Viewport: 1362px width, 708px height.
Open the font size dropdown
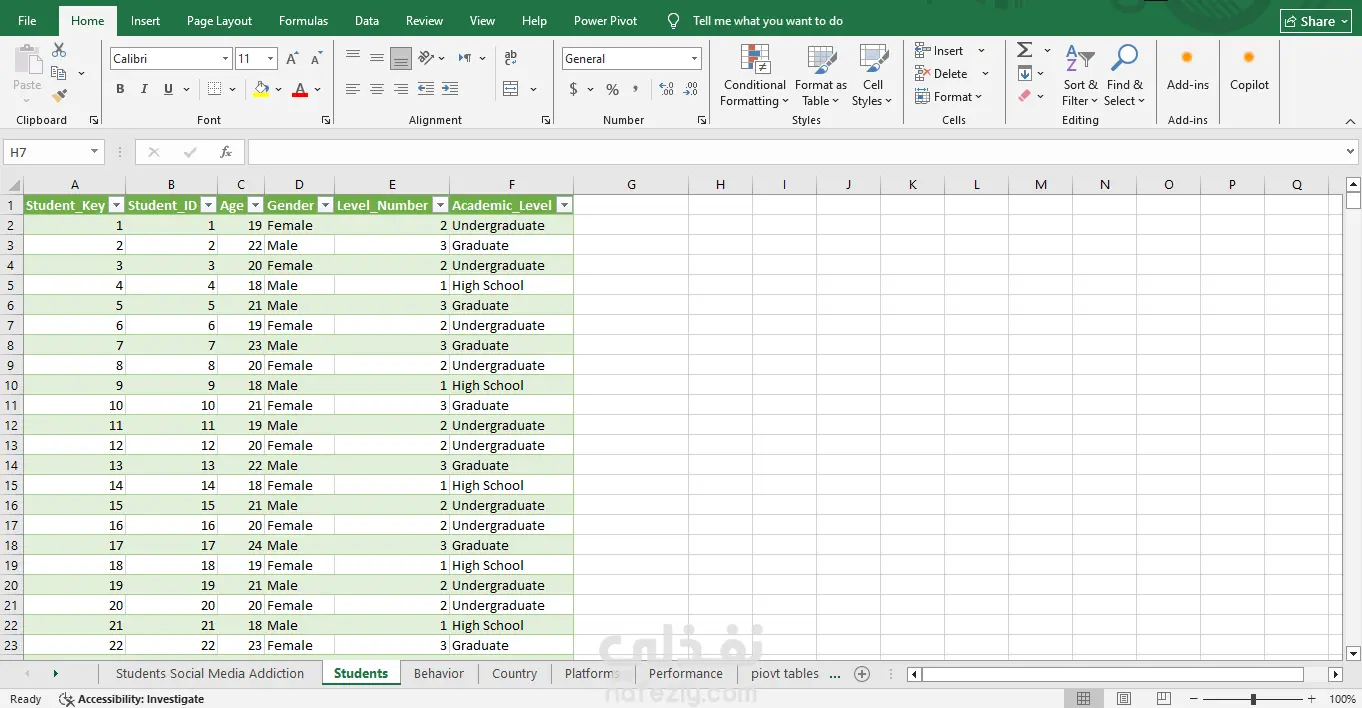270,59
